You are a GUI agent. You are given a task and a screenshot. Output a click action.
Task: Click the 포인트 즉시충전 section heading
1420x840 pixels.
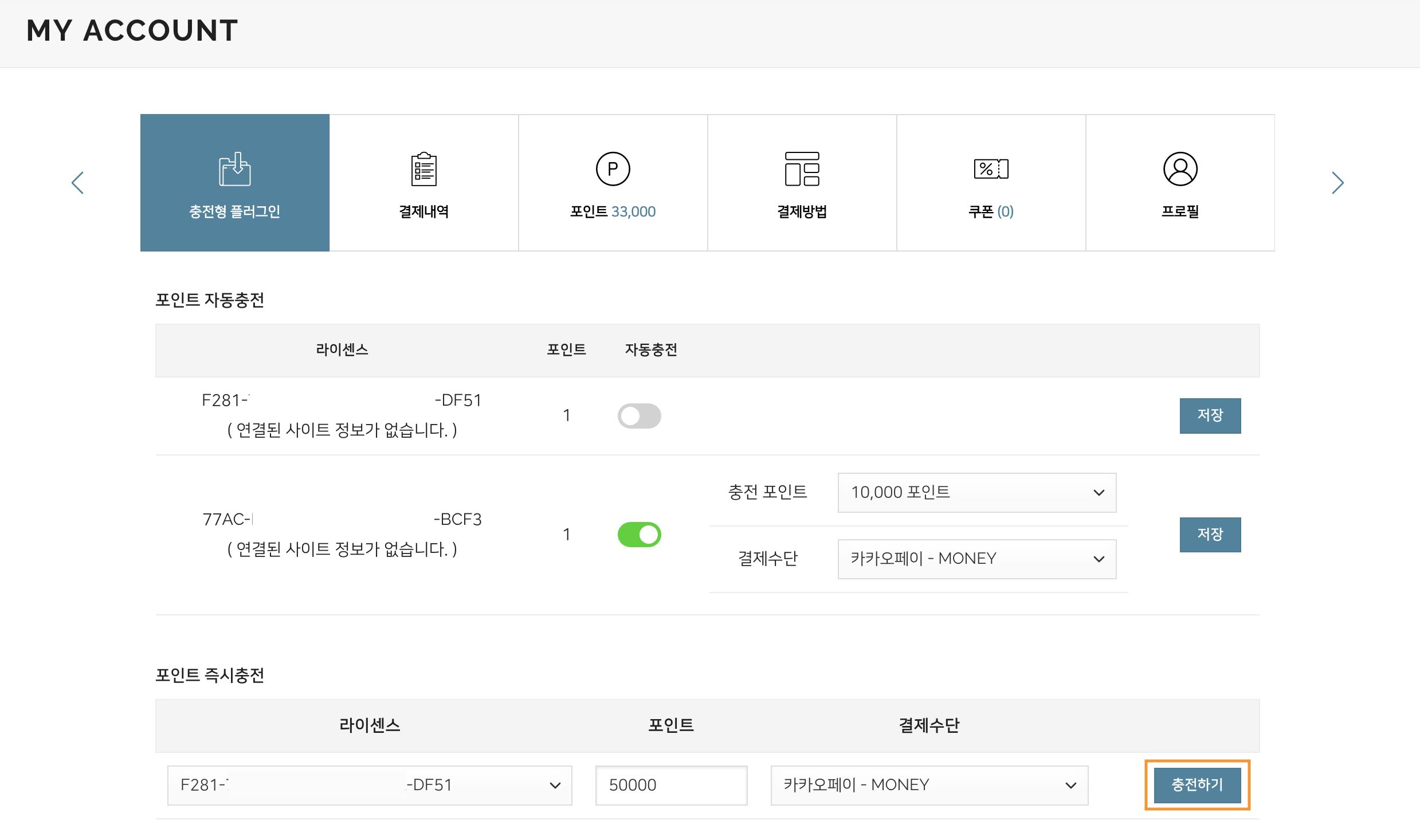(x=210, y=675)
